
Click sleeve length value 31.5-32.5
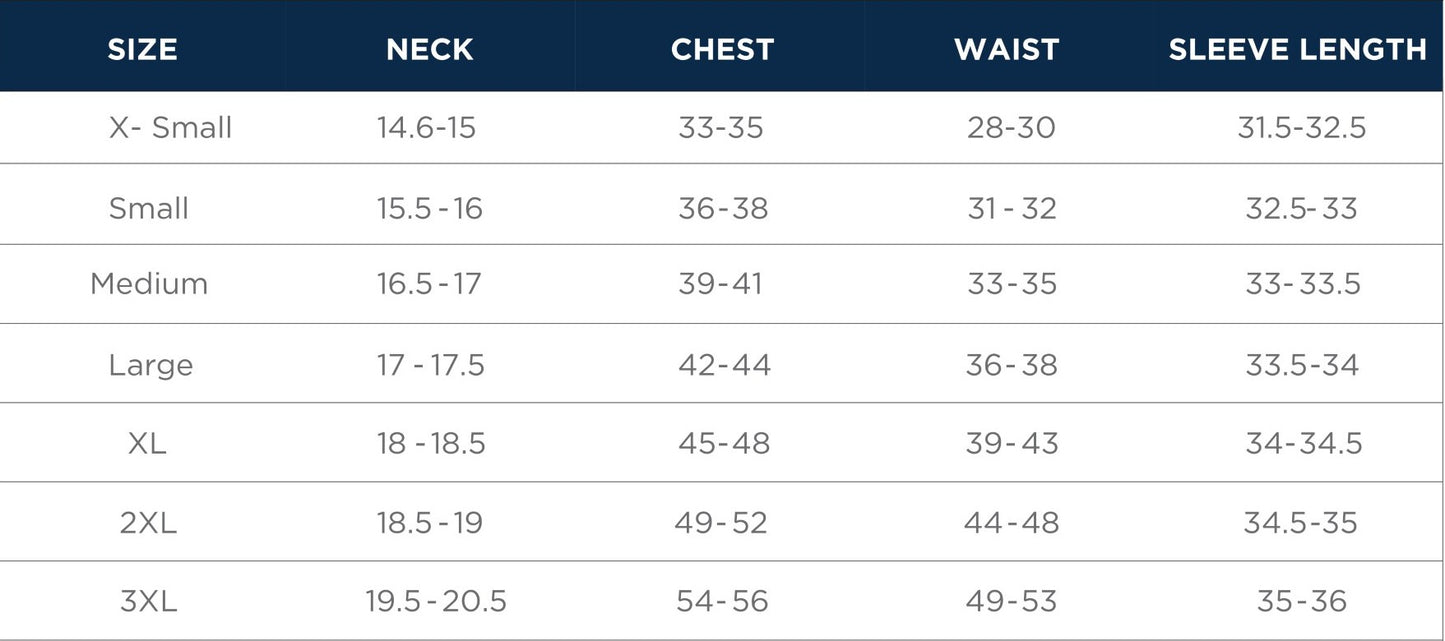click(1301, 128)
